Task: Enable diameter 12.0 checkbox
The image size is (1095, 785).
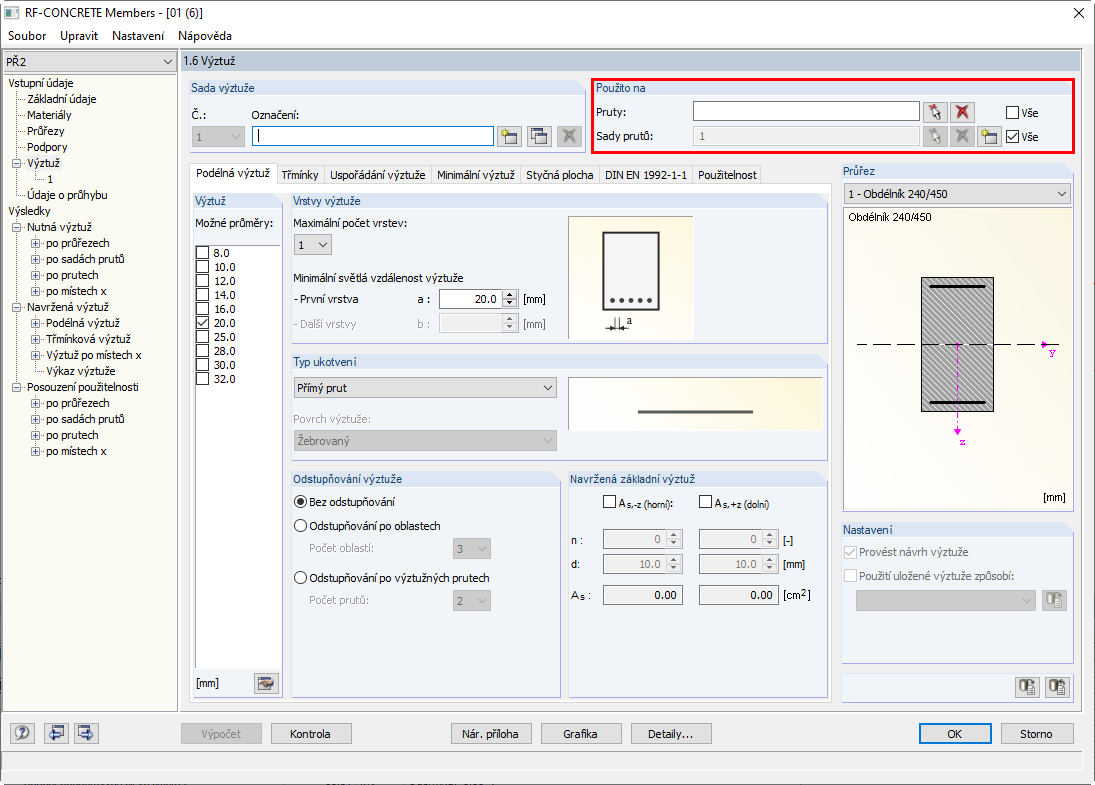Action: (203, 281)
